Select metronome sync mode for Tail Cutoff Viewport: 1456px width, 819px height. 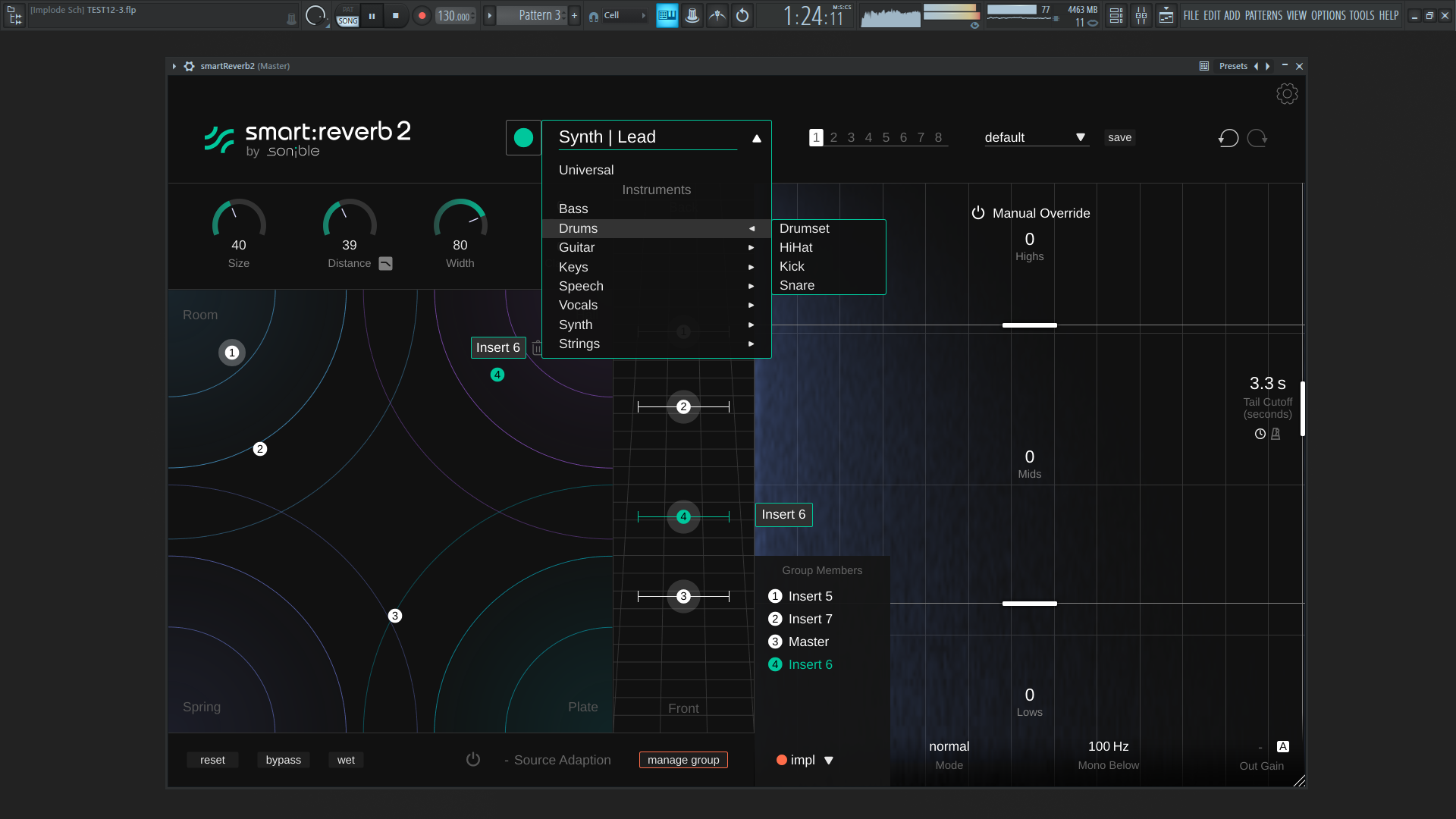1276,434
